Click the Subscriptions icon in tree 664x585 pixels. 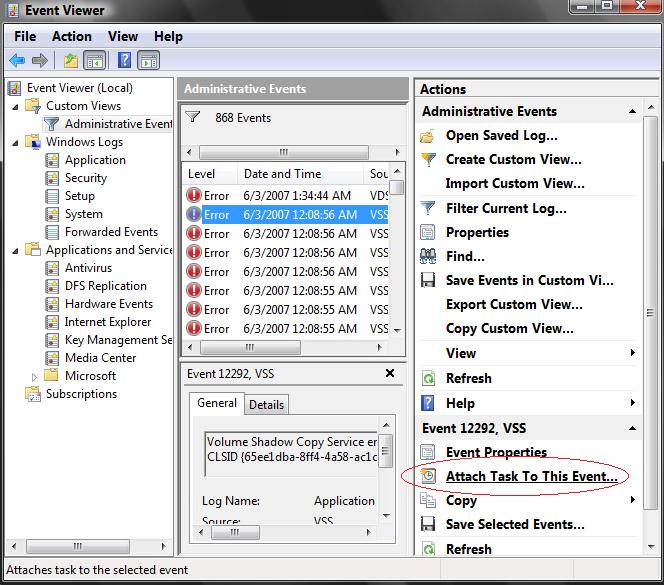pyautogui.click(x=33, y=394)
